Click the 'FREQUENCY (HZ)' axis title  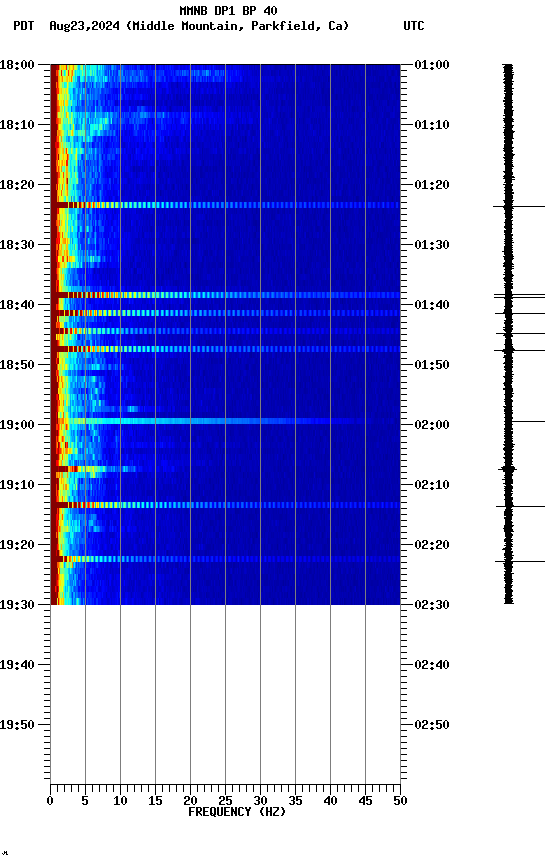pyautogui.click(x=237, y=812)
